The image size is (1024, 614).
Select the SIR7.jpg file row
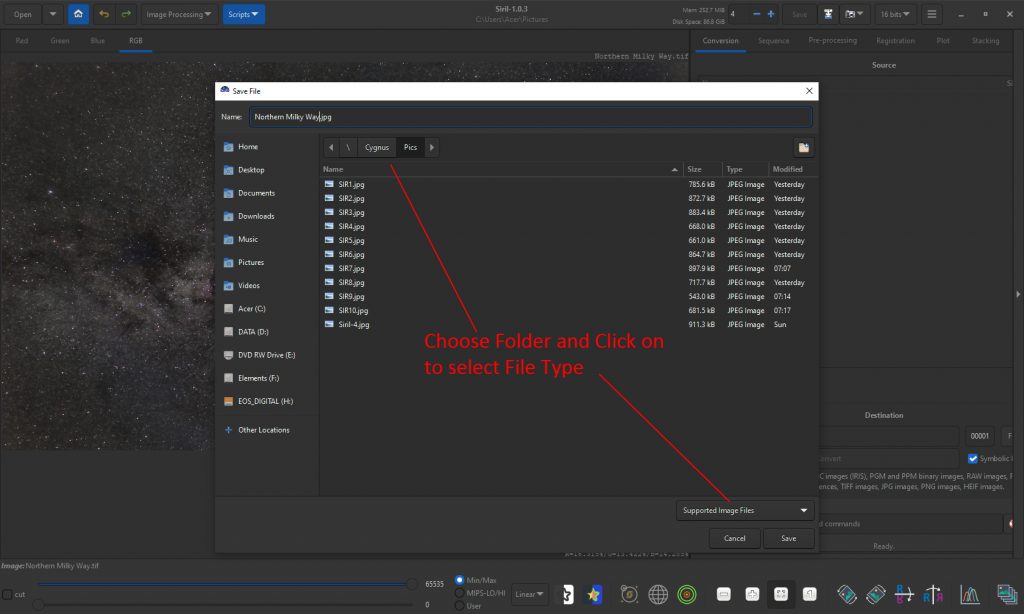point(568,268)
